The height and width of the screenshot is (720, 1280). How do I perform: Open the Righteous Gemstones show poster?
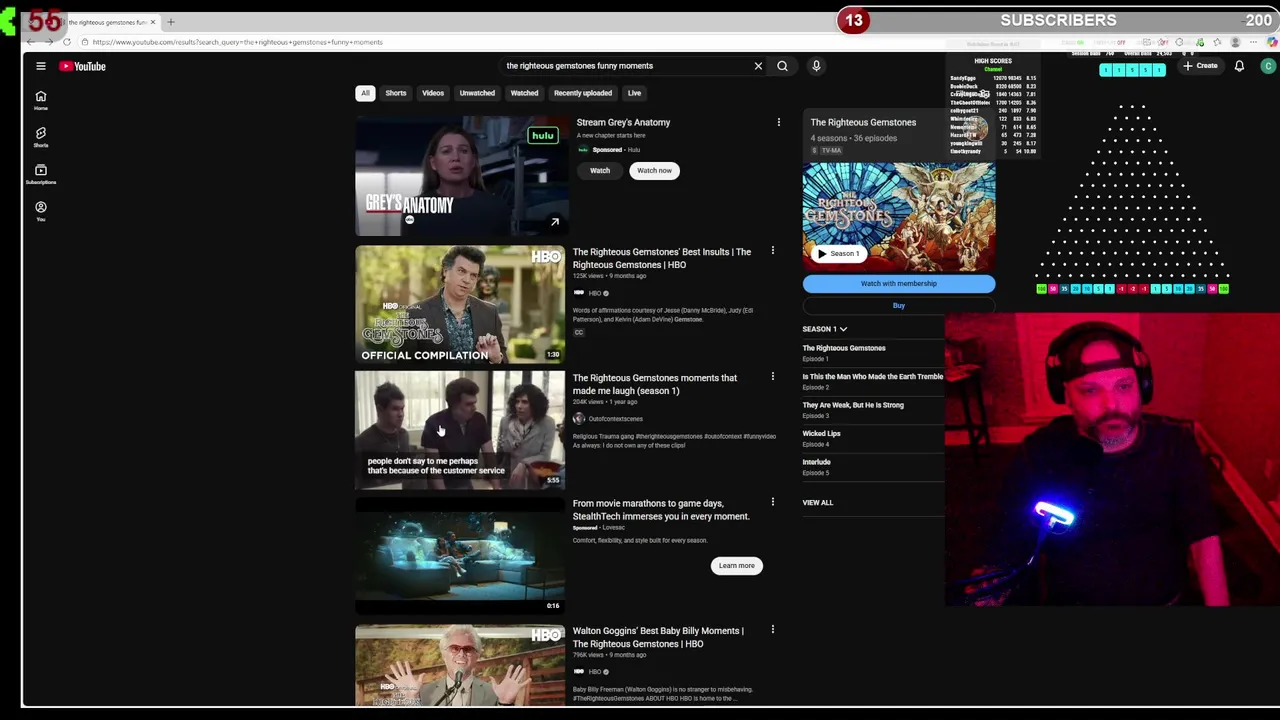(x=899, y=217)
